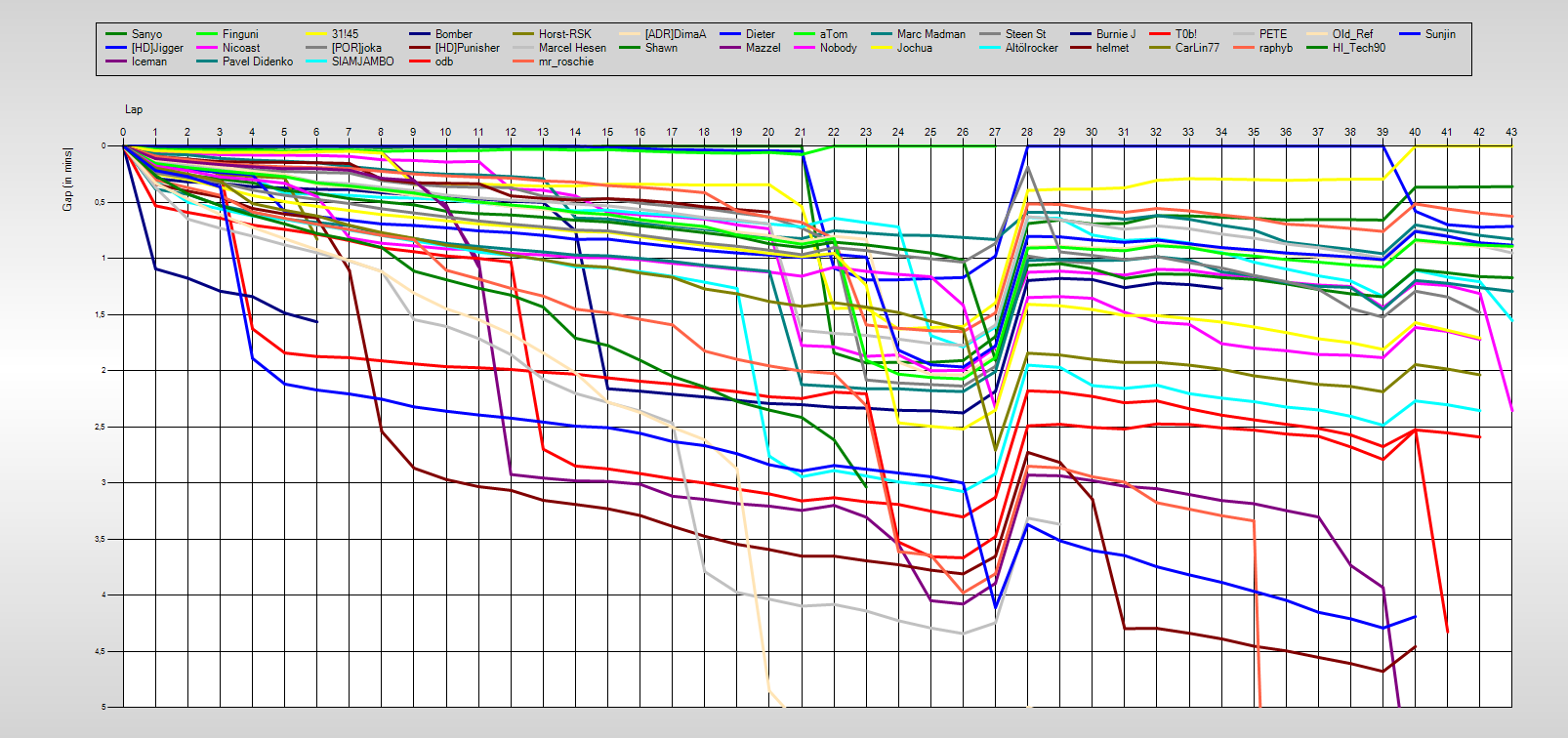
Task: Click the CarLin77 olive legend swatch
Action: pyautogui.click(x=1160, y=48)
